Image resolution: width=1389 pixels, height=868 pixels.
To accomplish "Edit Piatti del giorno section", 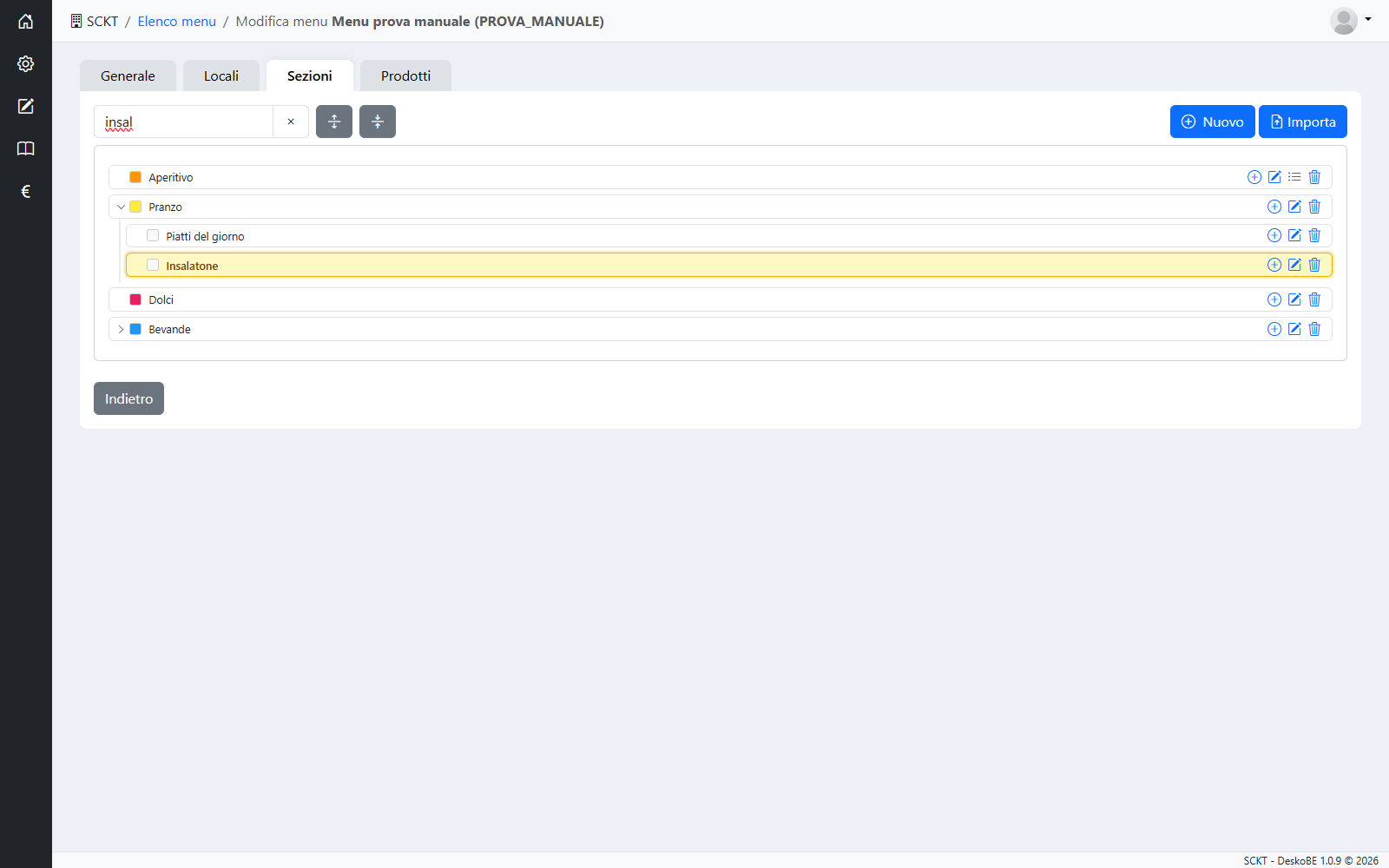I will point(1294,235).
